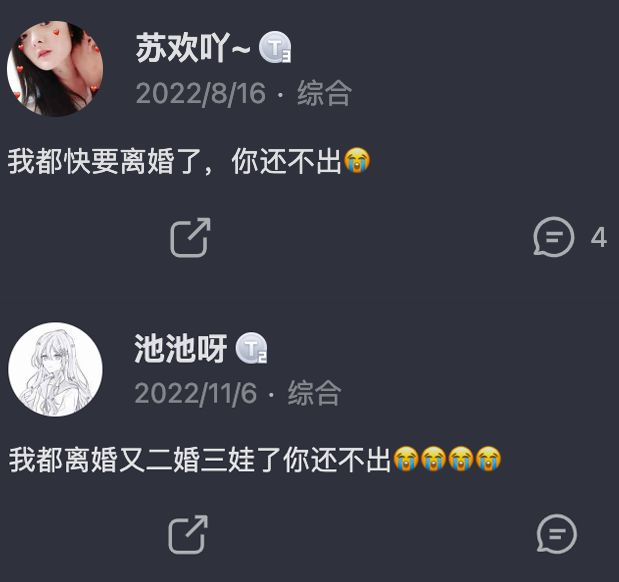Tap the T3 level badge
Viewport: 619px width, 582px height.
275,47
